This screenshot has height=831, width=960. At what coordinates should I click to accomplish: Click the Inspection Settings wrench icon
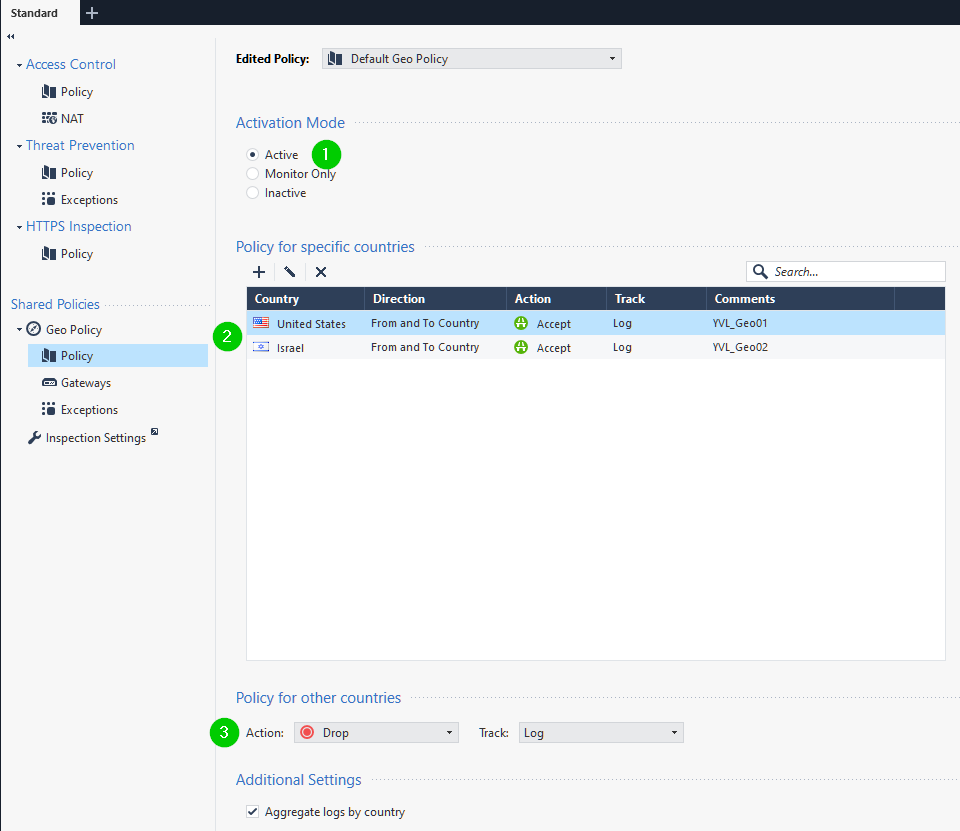[x=34, y=437]
